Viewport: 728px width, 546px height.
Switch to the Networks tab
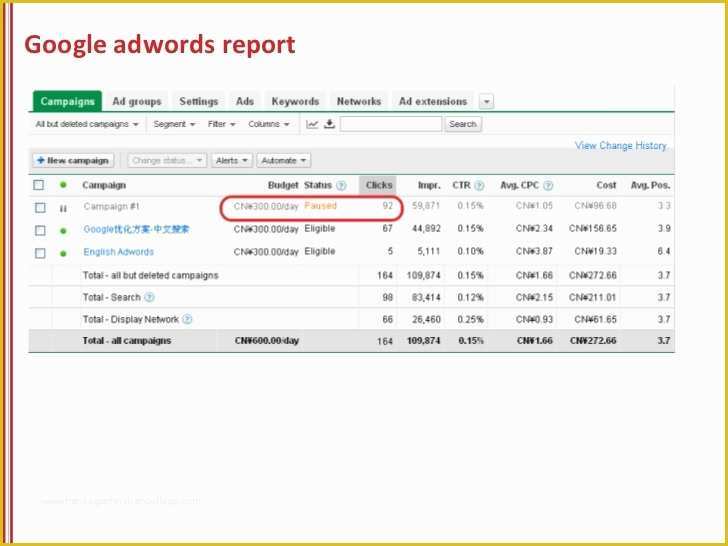tap(359, 101)
